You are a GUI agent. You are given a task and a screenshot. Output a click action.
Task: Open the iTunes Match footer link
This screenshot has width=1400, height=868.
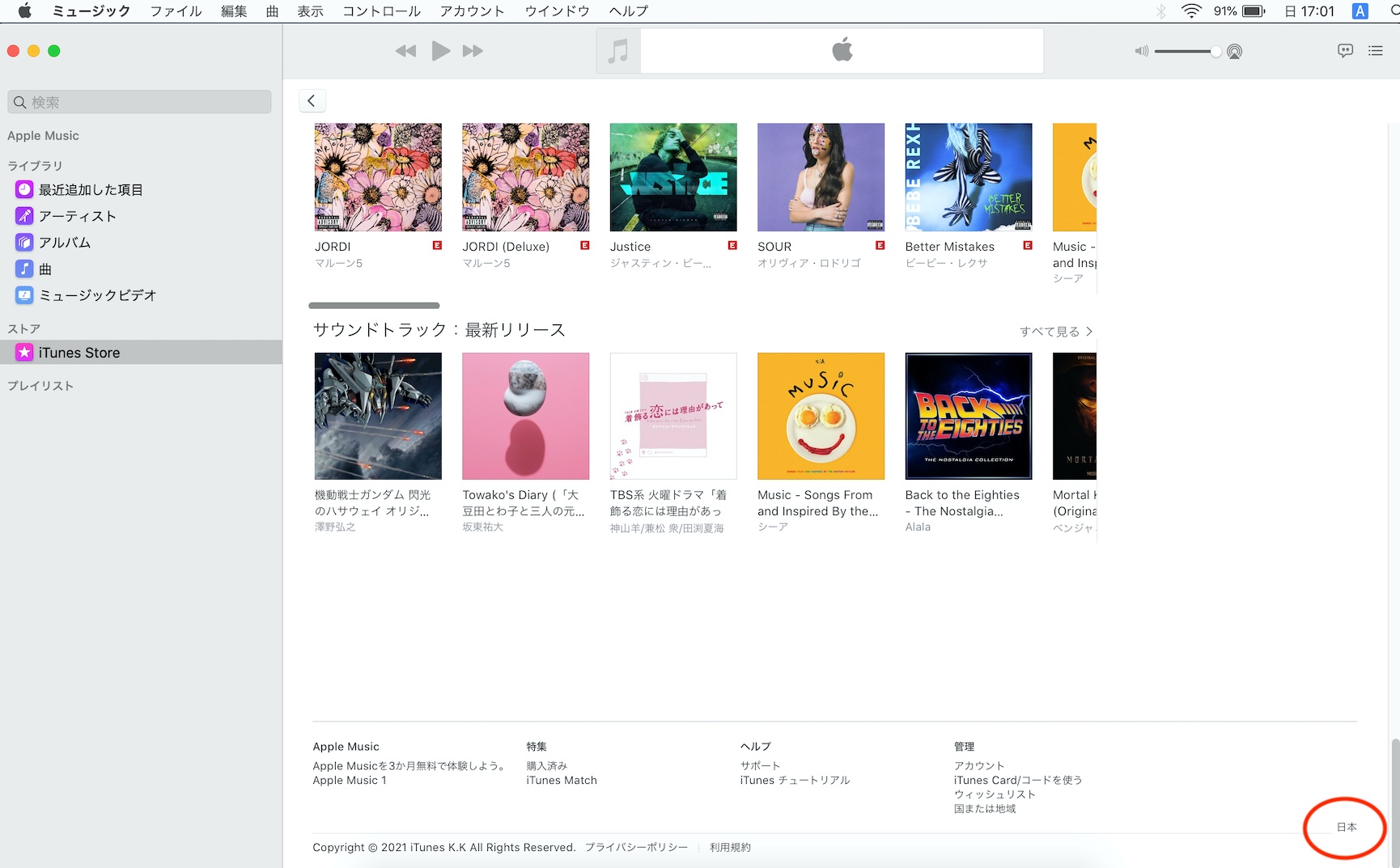point(562,781)
